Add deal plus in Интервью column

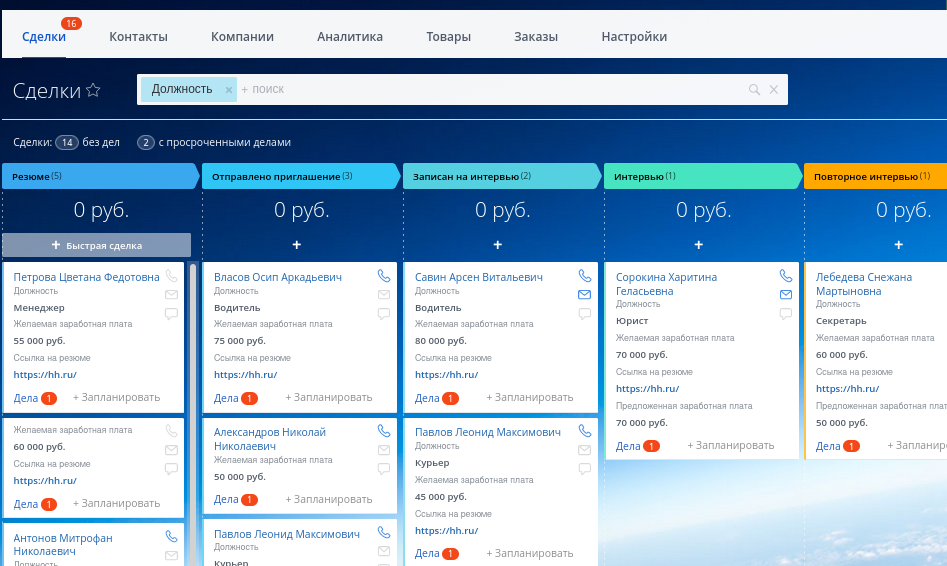point(699,245)
